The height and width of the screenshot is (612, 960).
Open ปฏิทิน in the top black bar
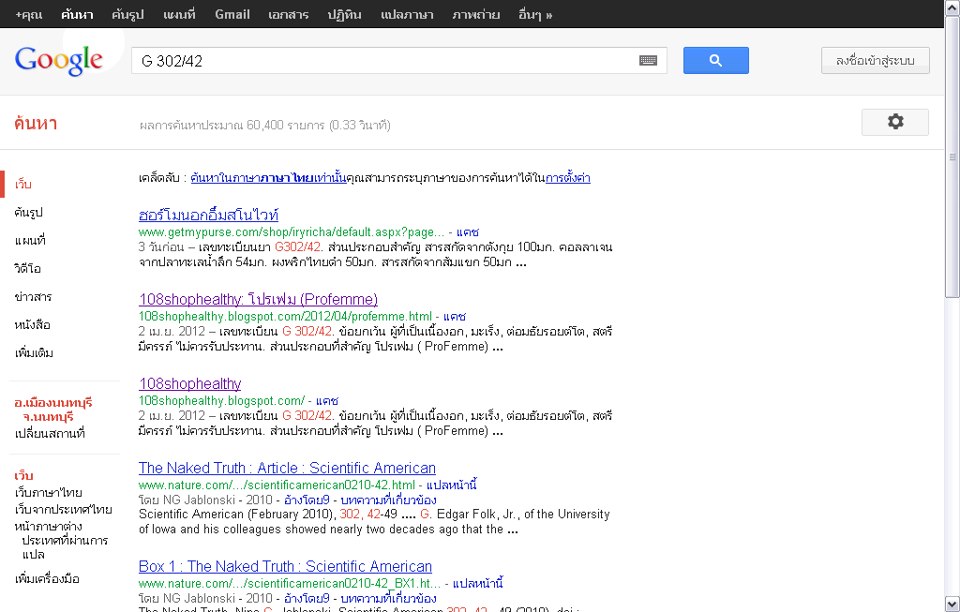344,15
